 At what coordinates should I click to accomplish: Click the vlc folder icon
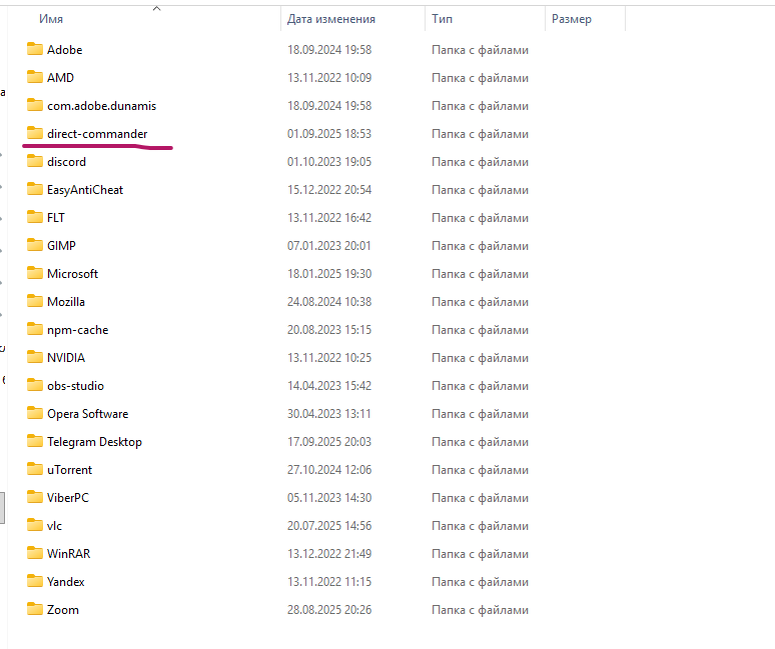pyautogui.click(x=35, y=525)
